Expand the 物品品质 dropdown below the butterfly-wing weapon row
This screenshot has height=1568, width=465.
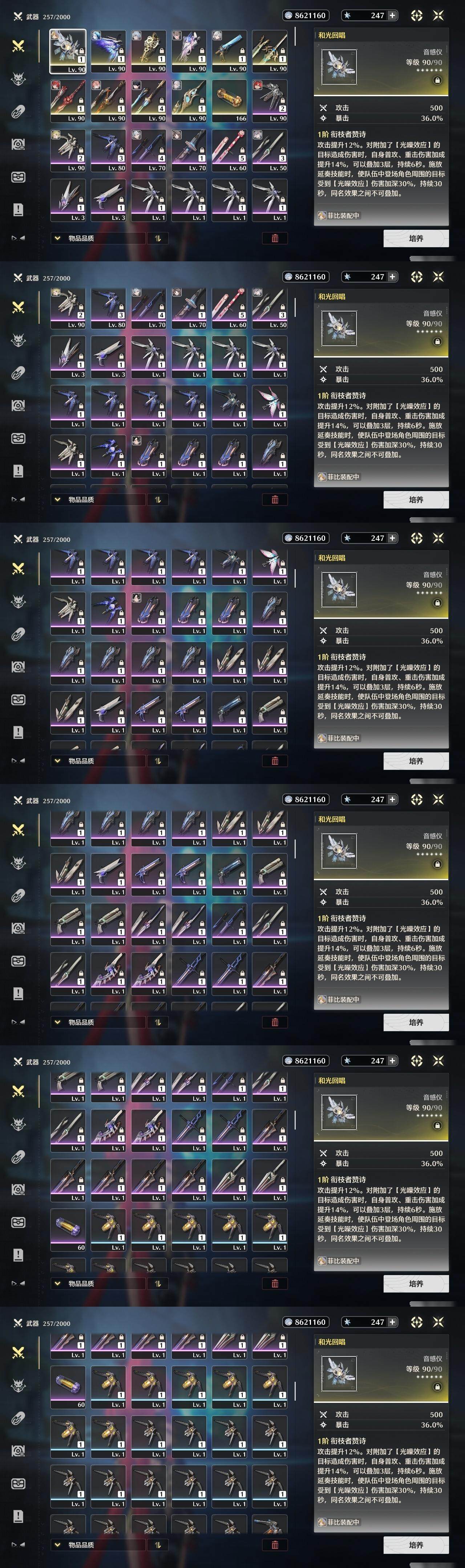point(98,500)
